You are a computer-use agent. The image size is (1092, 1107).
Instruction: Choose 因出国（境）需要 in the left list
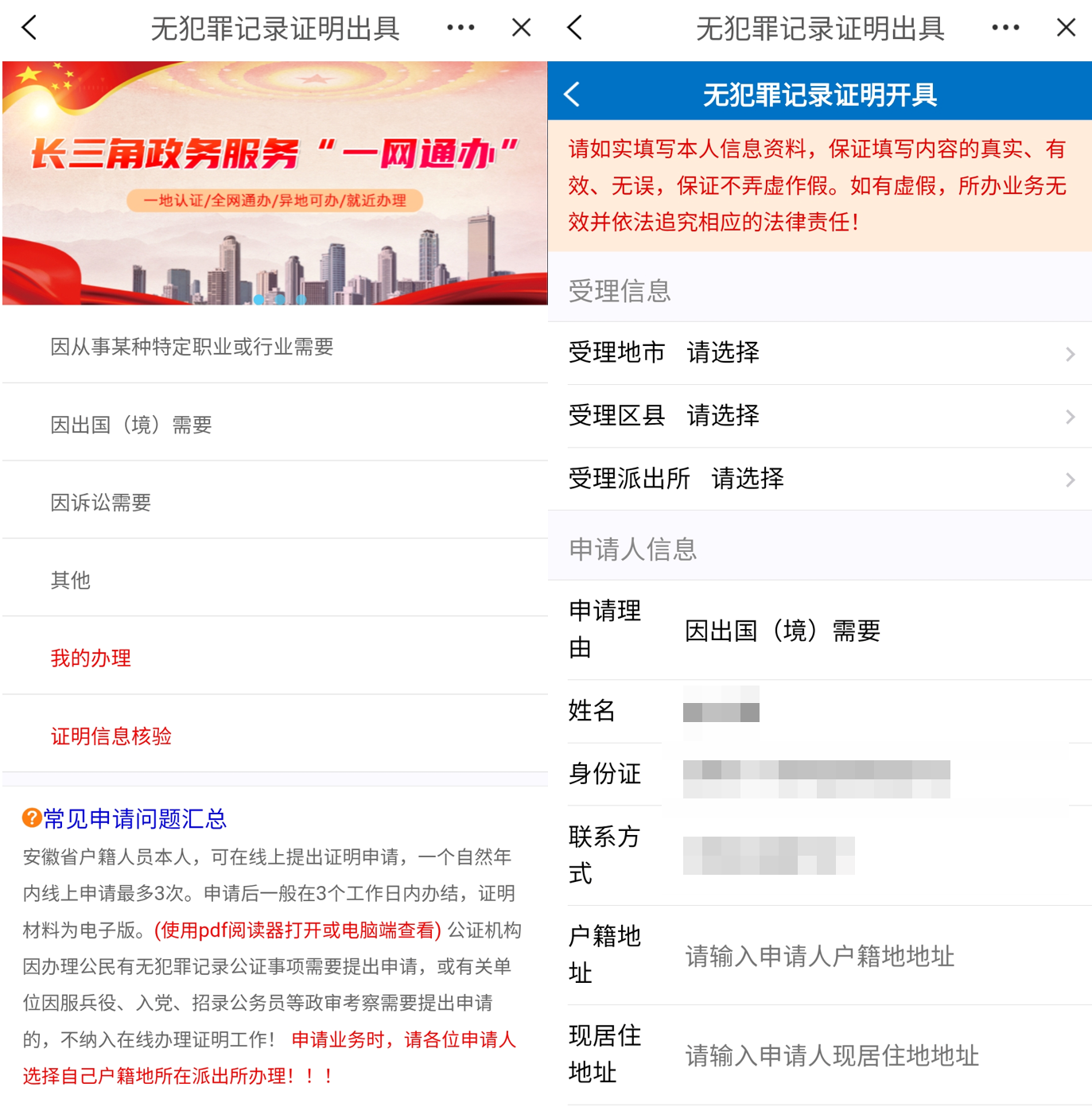click(x=274, y=424)
